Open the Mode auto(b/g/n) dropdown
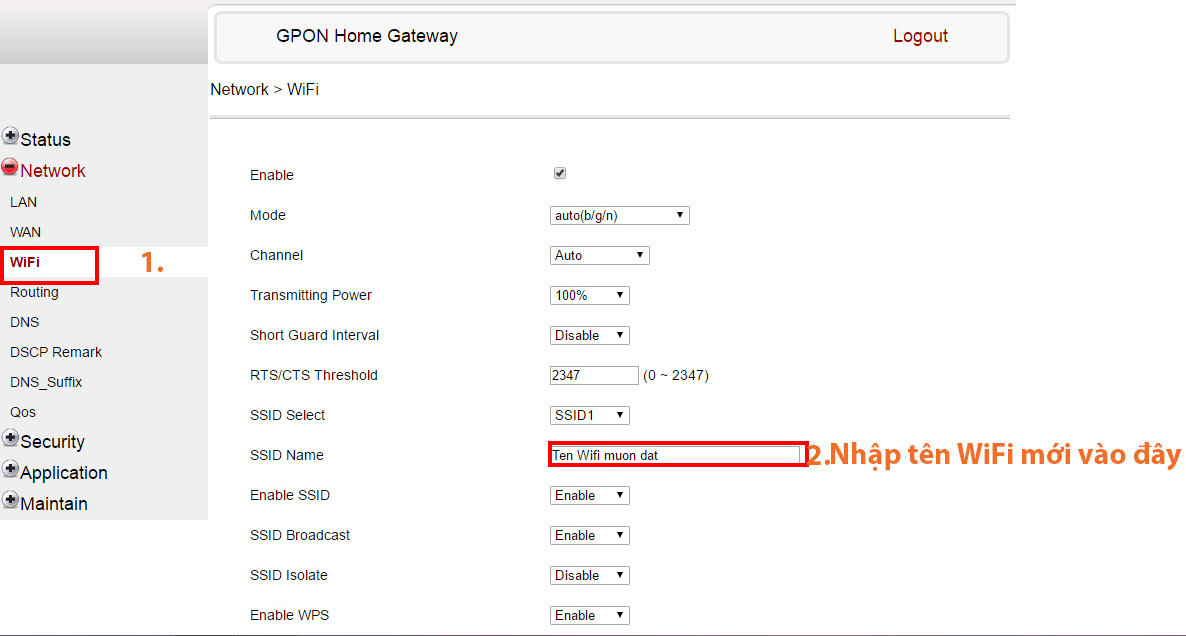The image size is (1186, 636). (x=619, y=216)
